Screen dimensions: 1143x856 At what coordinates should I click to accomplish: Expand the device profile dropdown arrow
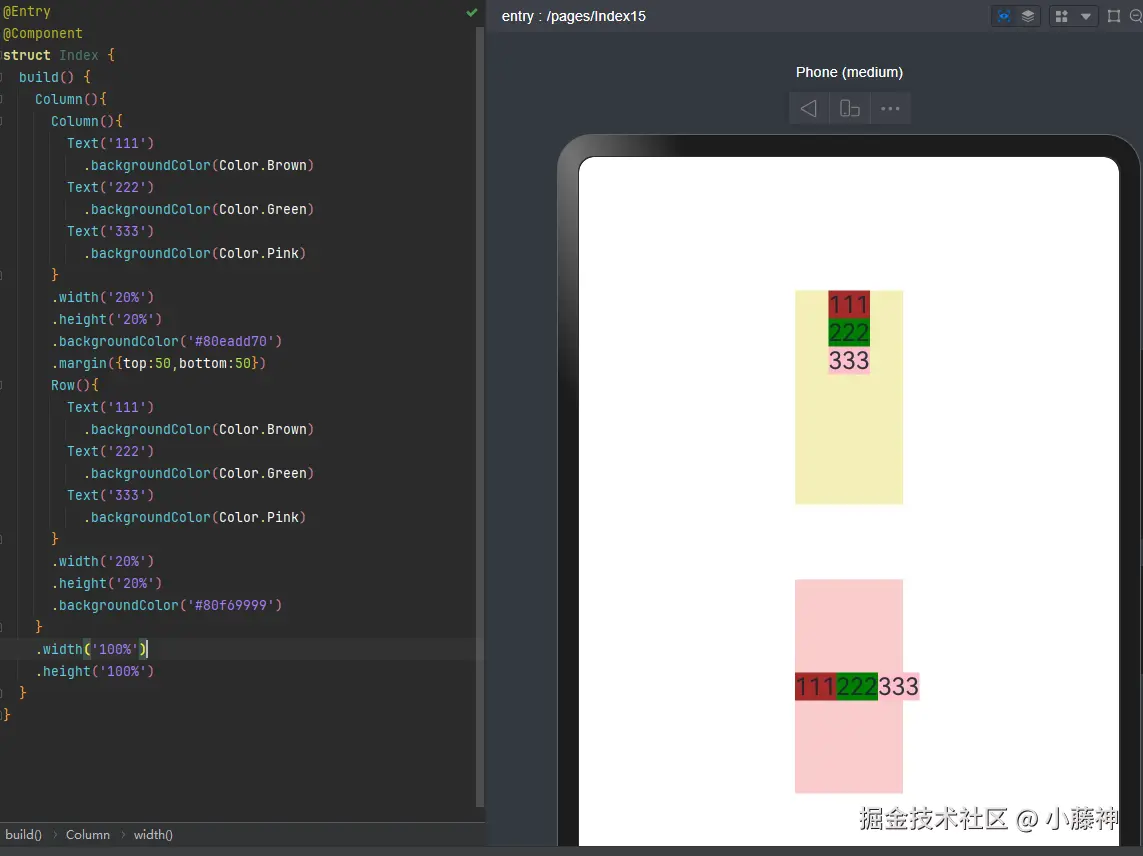click(1085, 16)
